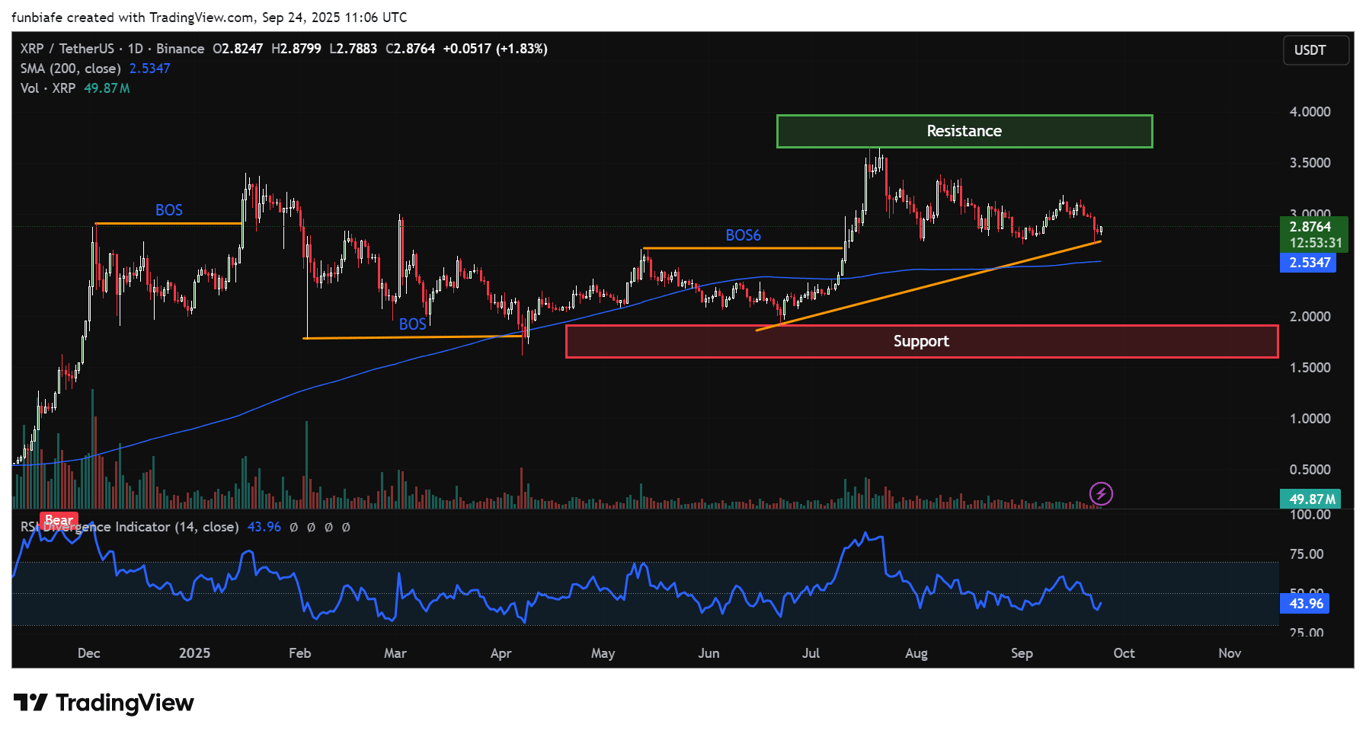Click the Resistance zone label
1366x737 pixels.
point(963,131)
